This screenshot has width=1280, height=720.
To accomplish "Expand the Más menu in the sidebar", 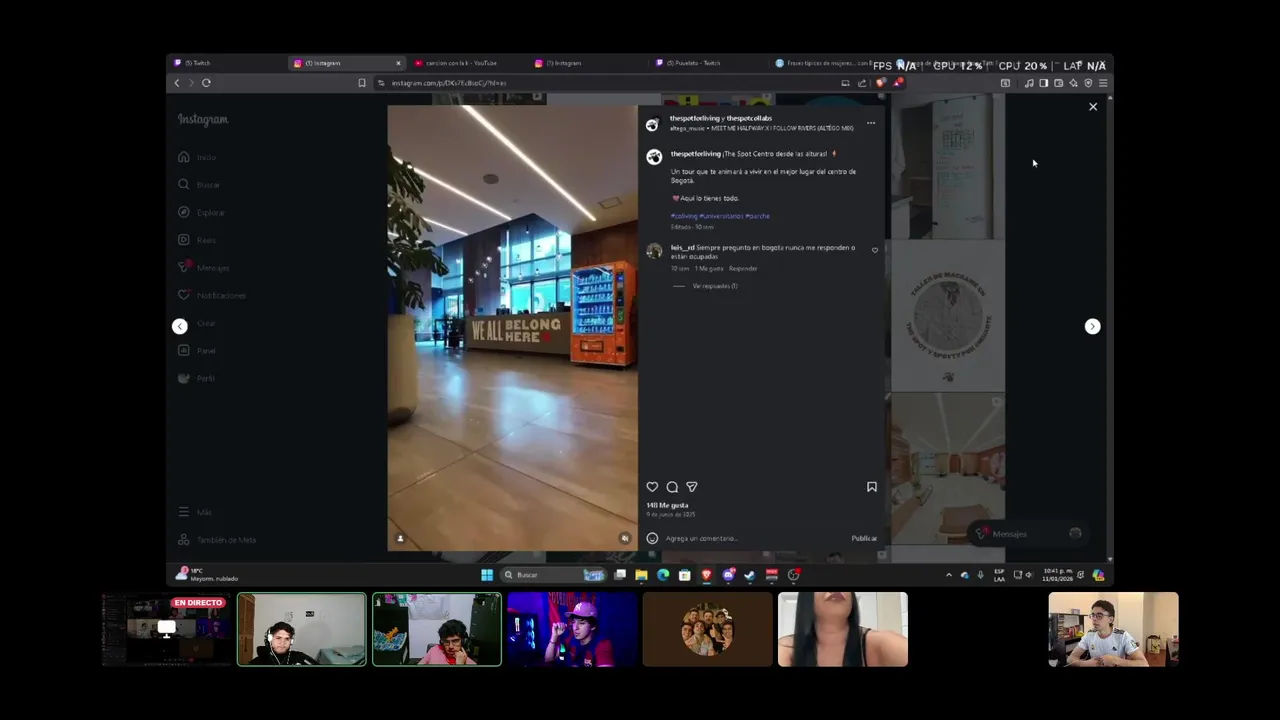I will click(x=195, y=512).
